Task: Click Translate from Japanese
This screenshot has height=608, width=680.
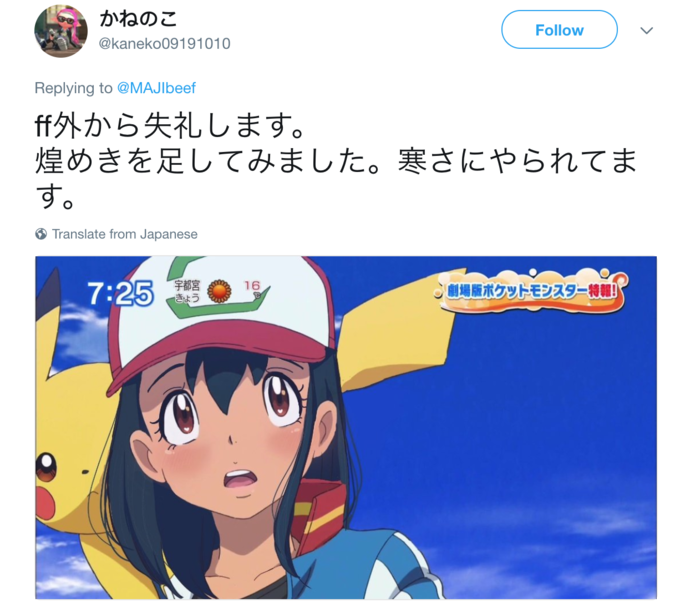Action: [x=125, y=234]
